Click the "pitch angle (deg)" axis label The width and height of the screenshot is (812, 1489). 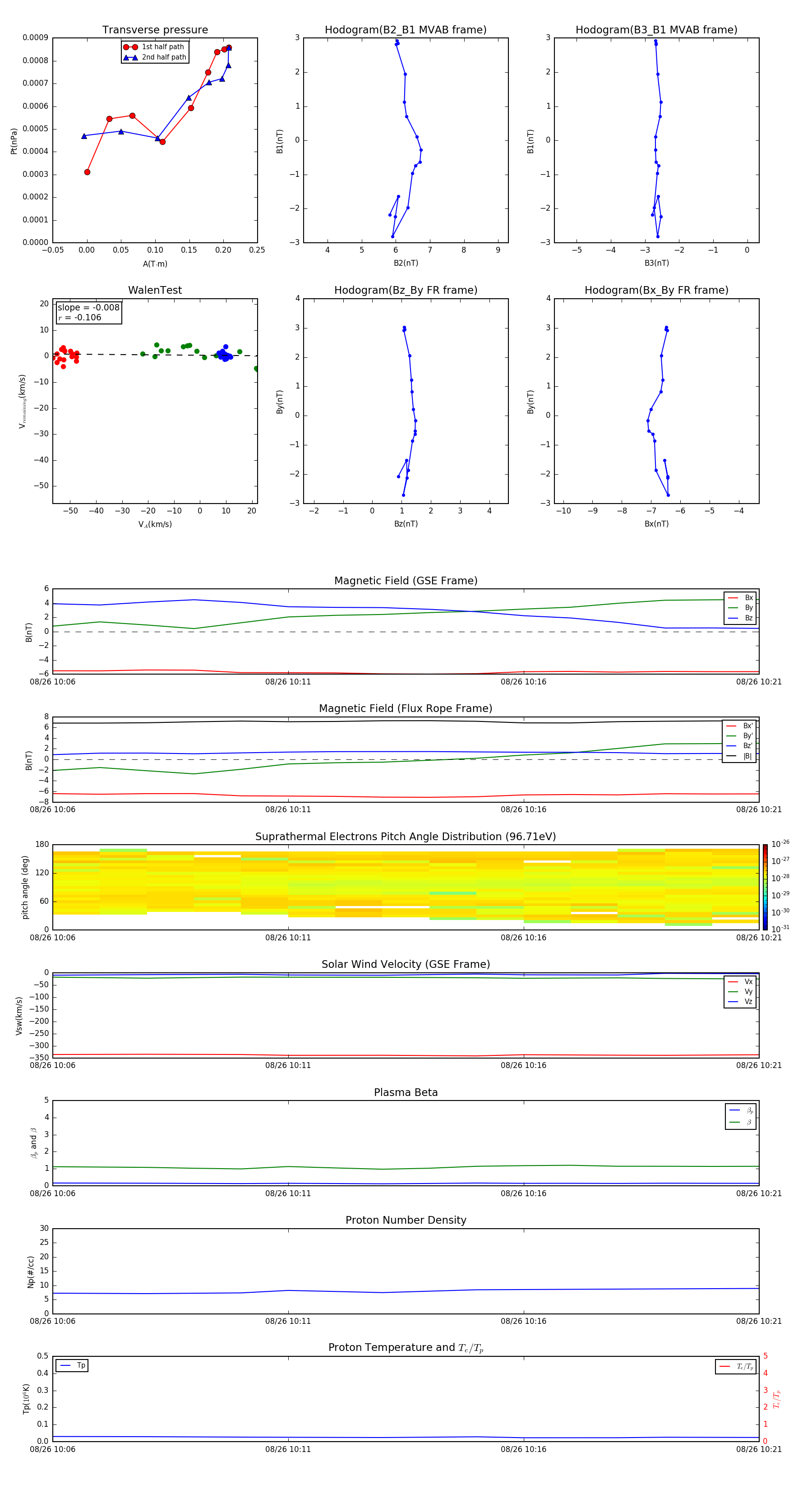coord(25,887)
